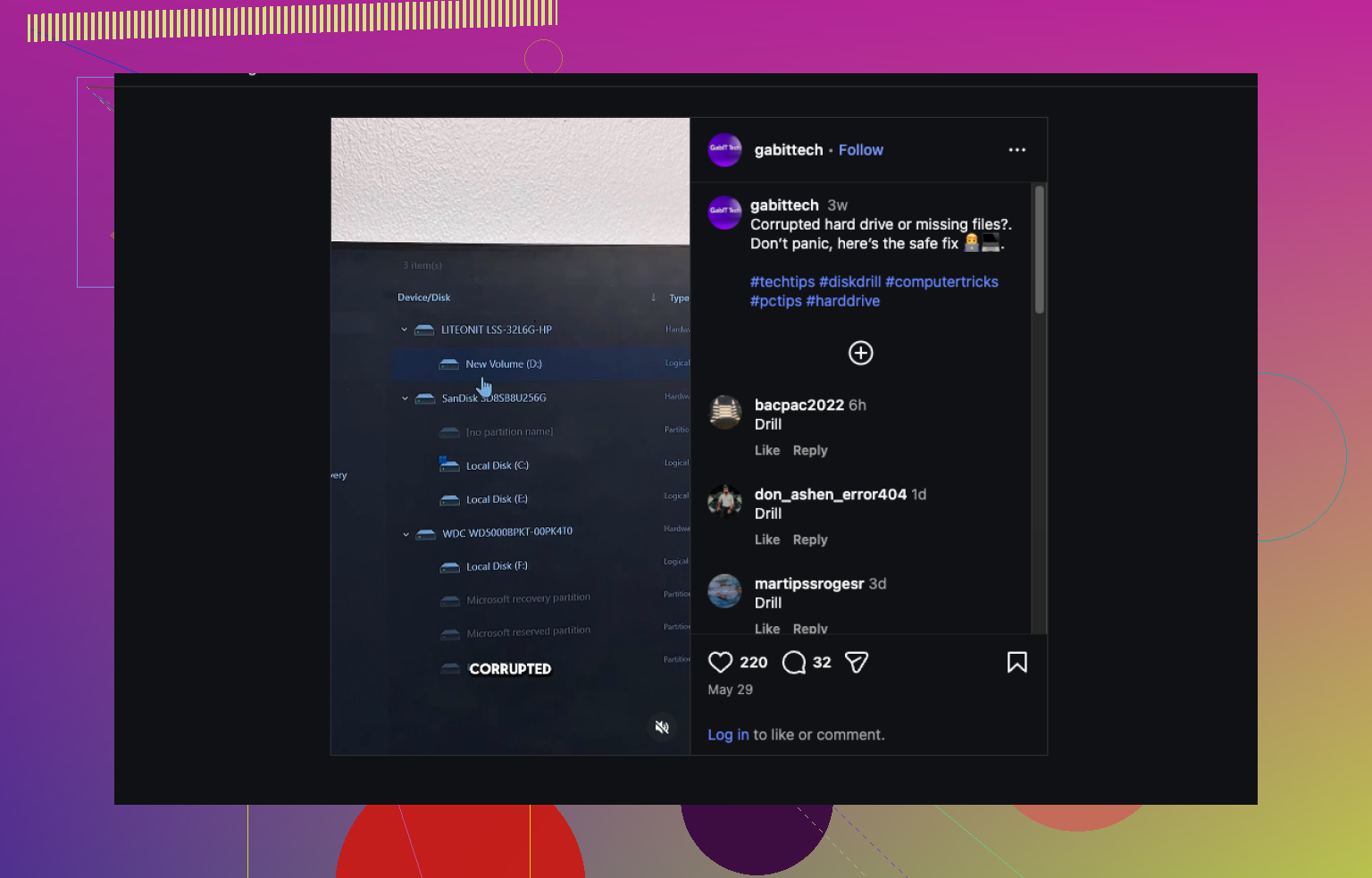Viewport: 1372px width, 878px height.
Task: Click the comments panel scrollbar
Action: pyautogui.click(x=1039, y=250)
